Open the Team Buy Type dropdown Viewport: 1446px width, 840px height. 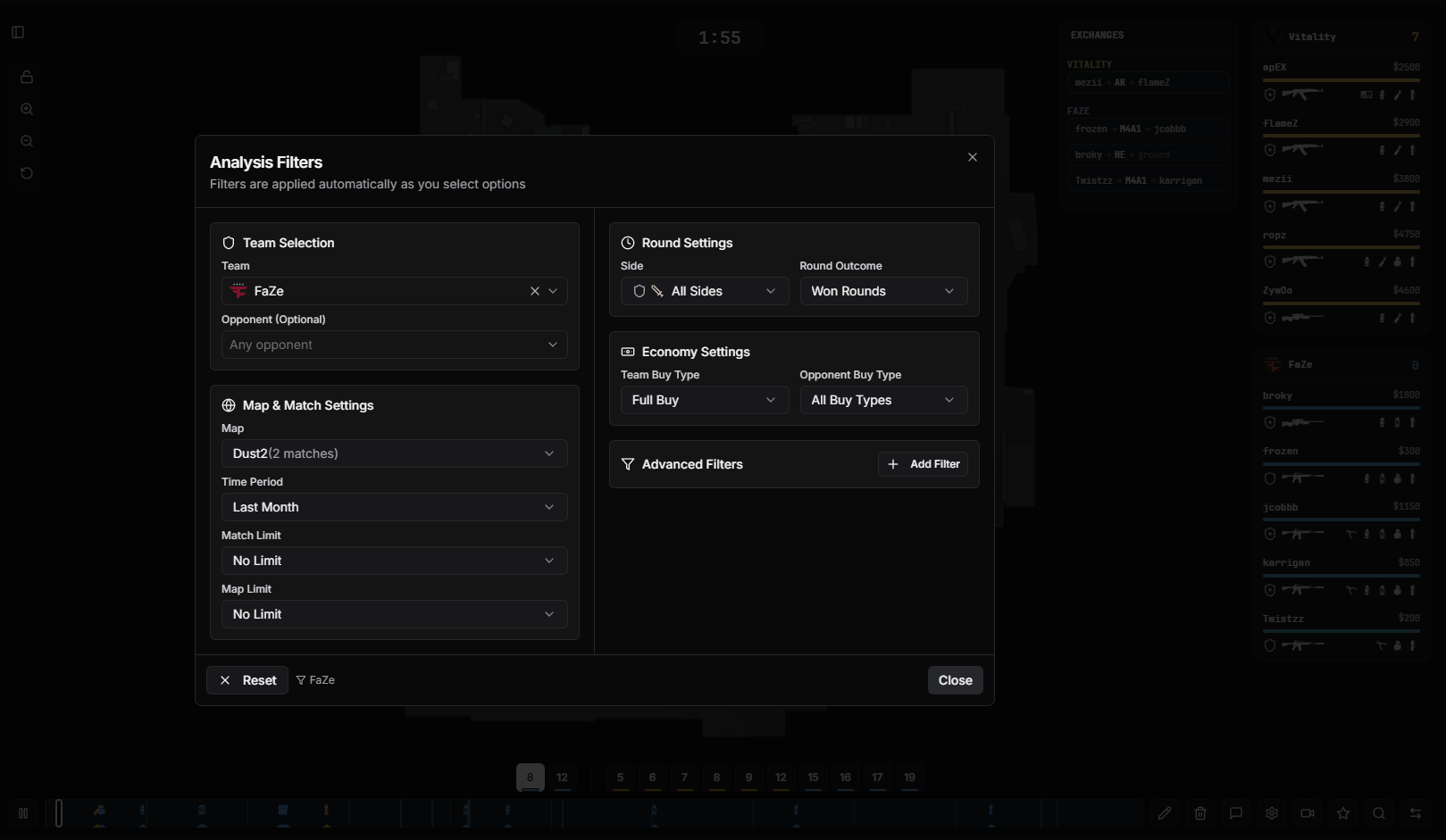704,400
